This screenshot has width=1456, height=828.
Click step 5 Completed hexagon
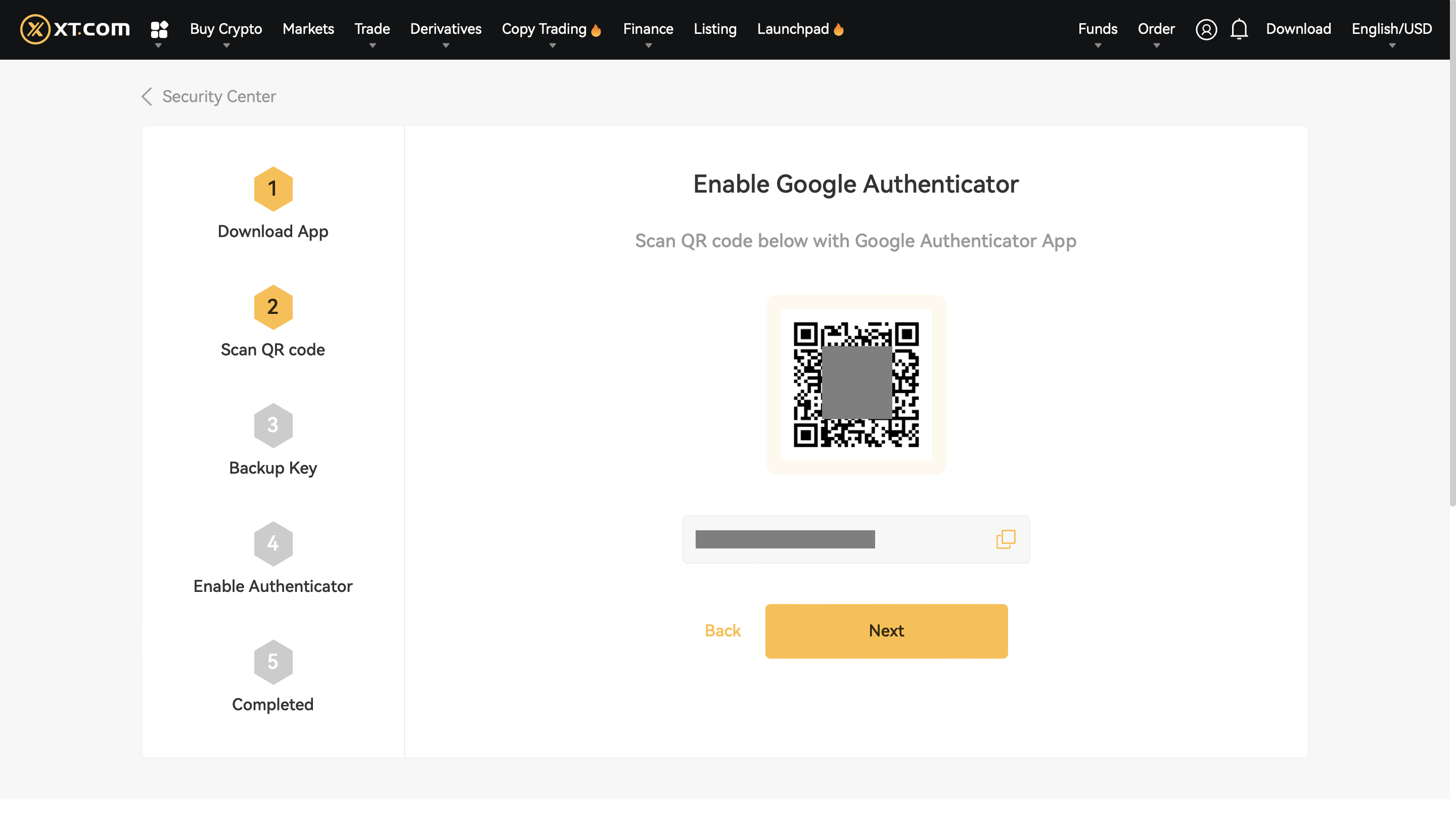click(273, 662)
